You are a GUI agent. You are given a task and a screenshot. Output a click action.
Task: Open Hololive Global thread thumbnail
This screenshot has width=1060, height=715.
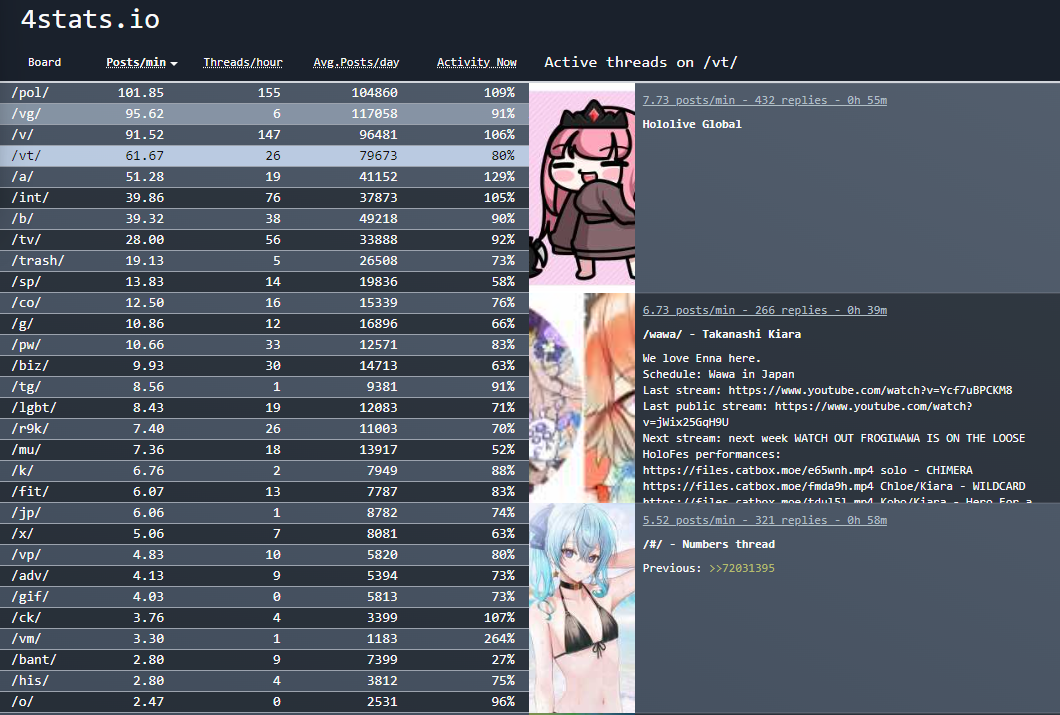(582, 188)
